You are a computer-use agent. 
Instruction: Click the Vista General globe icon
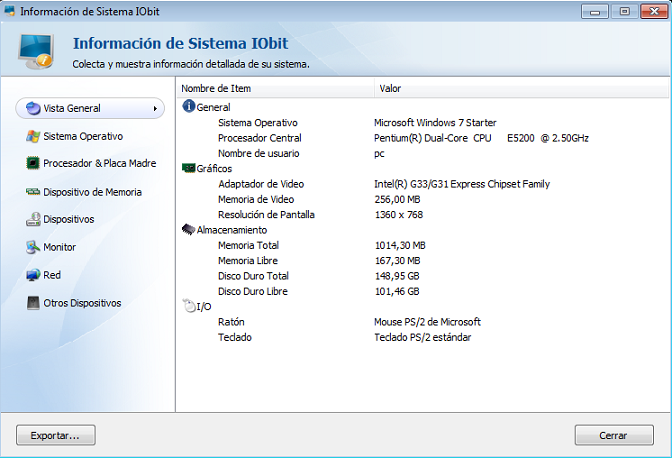click(x=33, y=108)
